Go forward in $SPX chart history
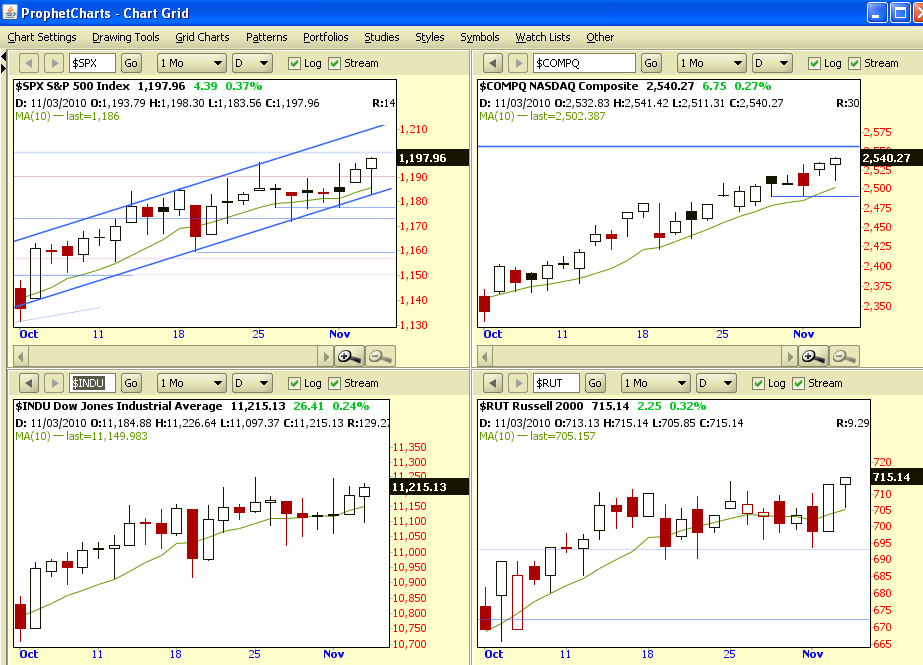Image resolution: width=923 pixels, height=665 pixels. tap(54, 63)
